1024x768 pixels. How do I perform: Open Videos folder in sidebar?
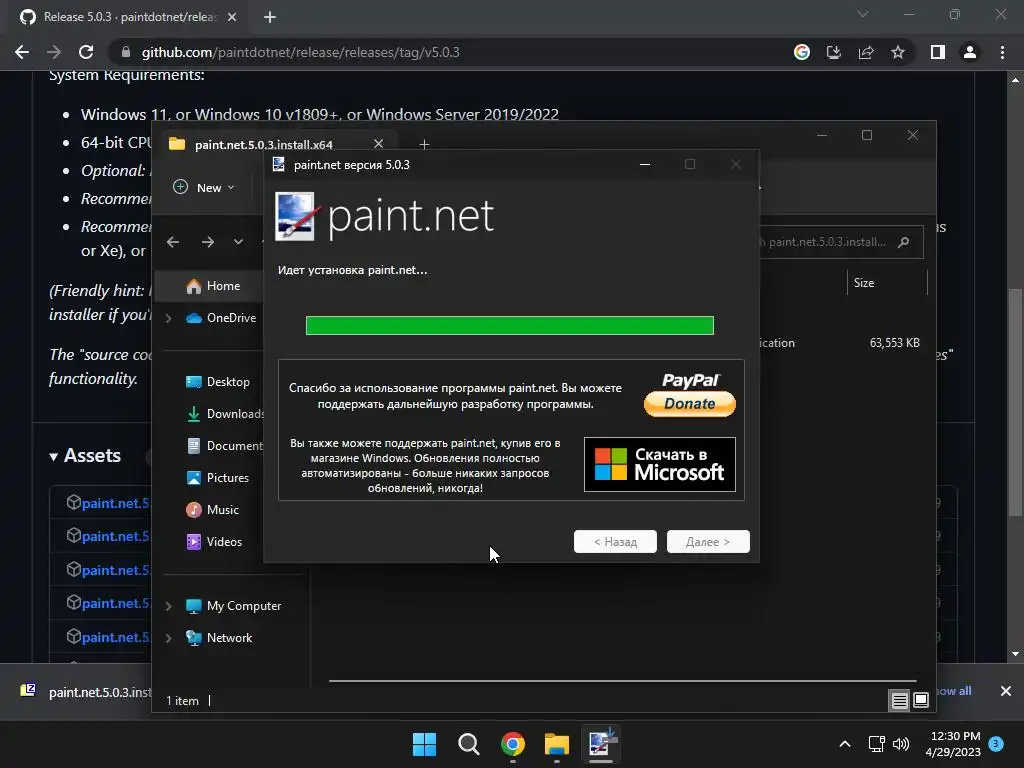(x=214, y=542)
